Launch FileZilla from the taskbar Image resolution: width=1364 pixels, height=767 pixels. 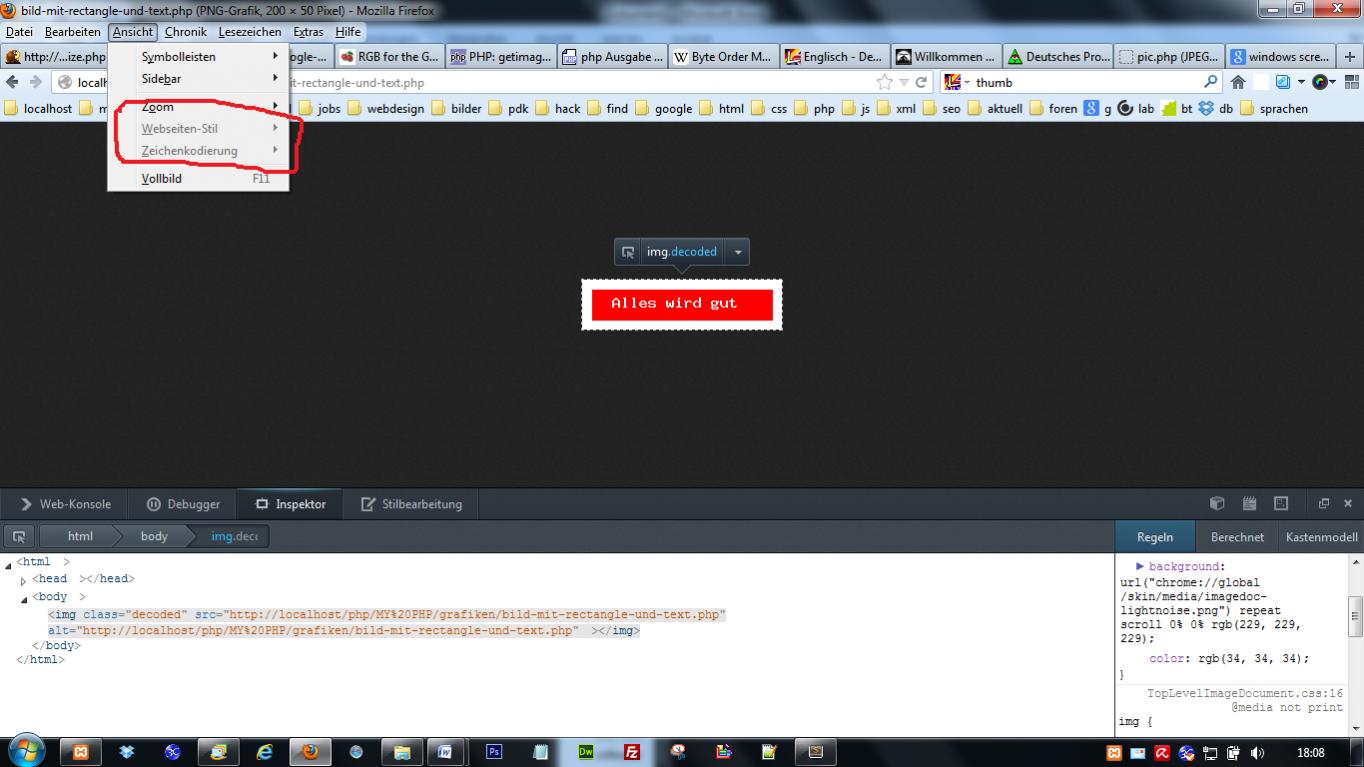coord(632,752)
